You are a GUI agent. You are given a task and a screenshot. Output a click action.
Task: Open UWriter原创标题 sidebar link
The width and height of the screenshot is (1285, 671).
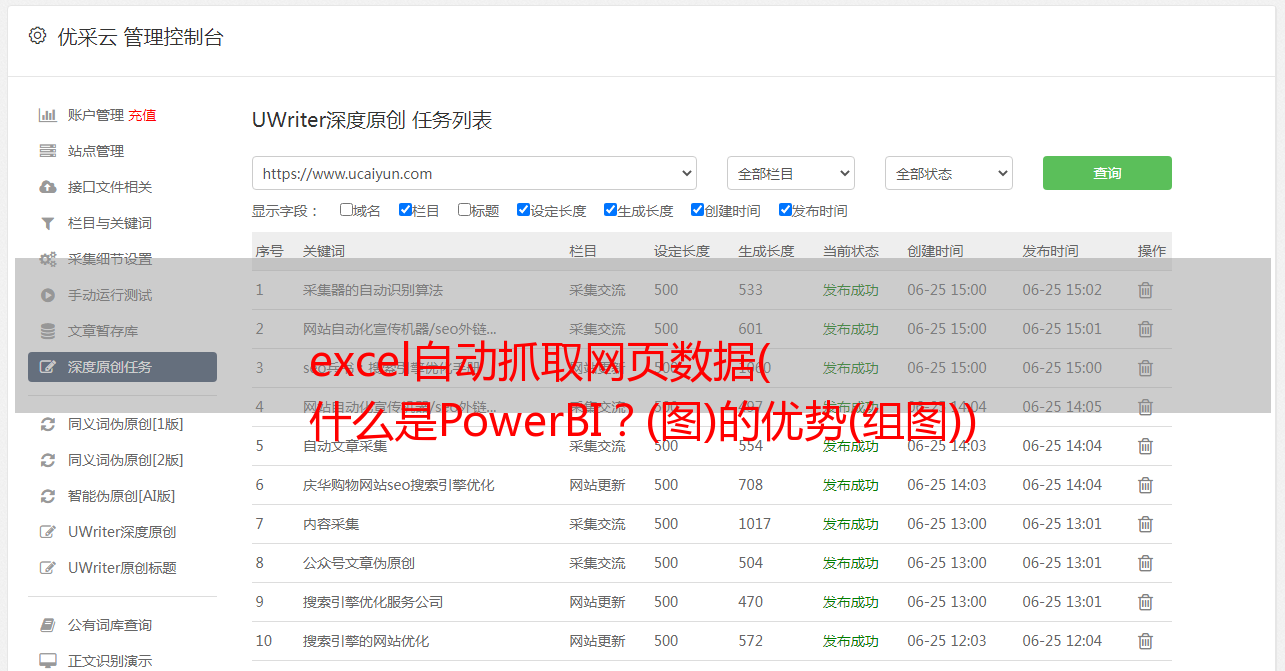(122, 568)
